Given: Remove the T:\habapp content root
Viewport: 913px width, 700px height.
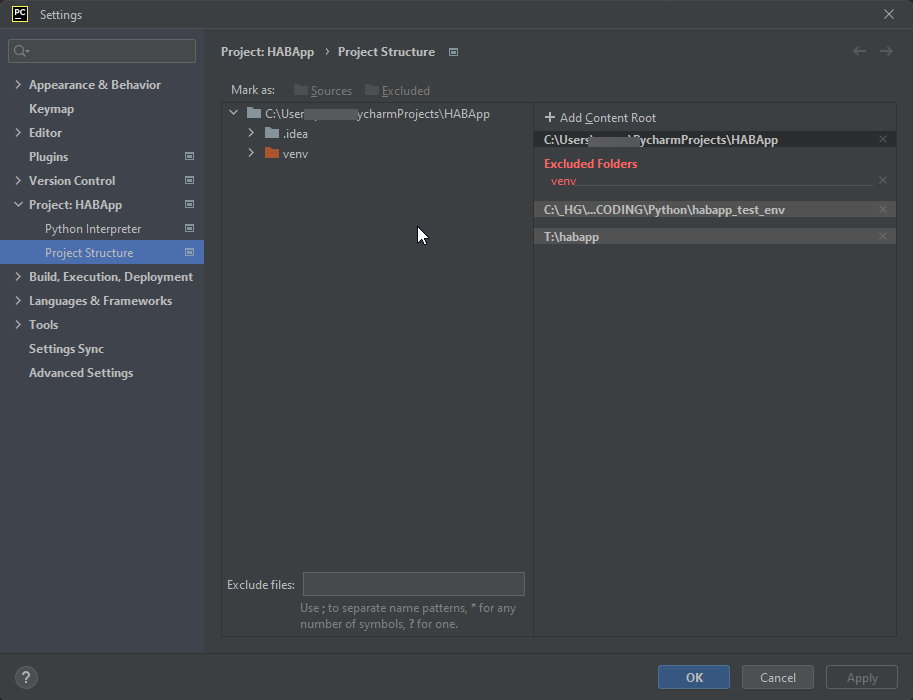Looking at the screenshot, I should coord(882,237).
